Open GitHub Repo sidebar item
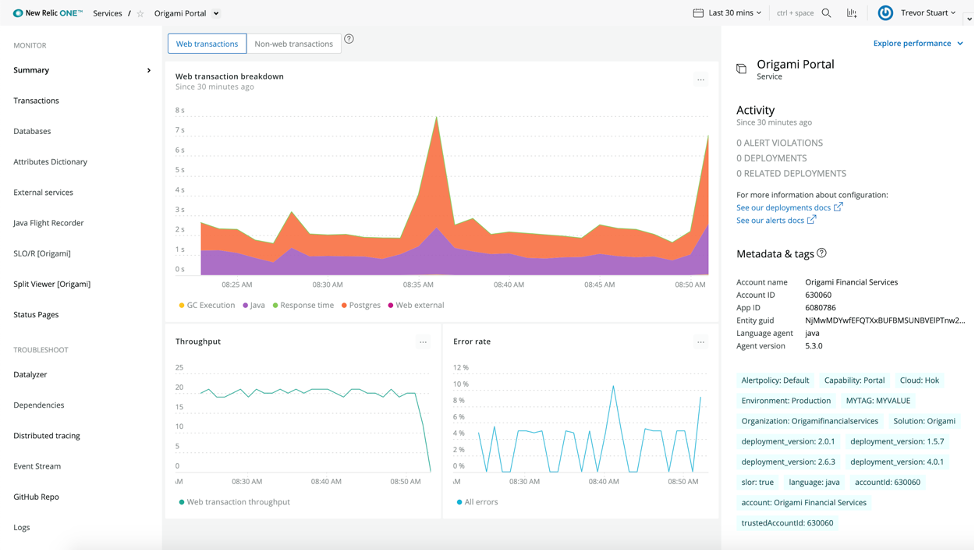 [x=36, y=497]
